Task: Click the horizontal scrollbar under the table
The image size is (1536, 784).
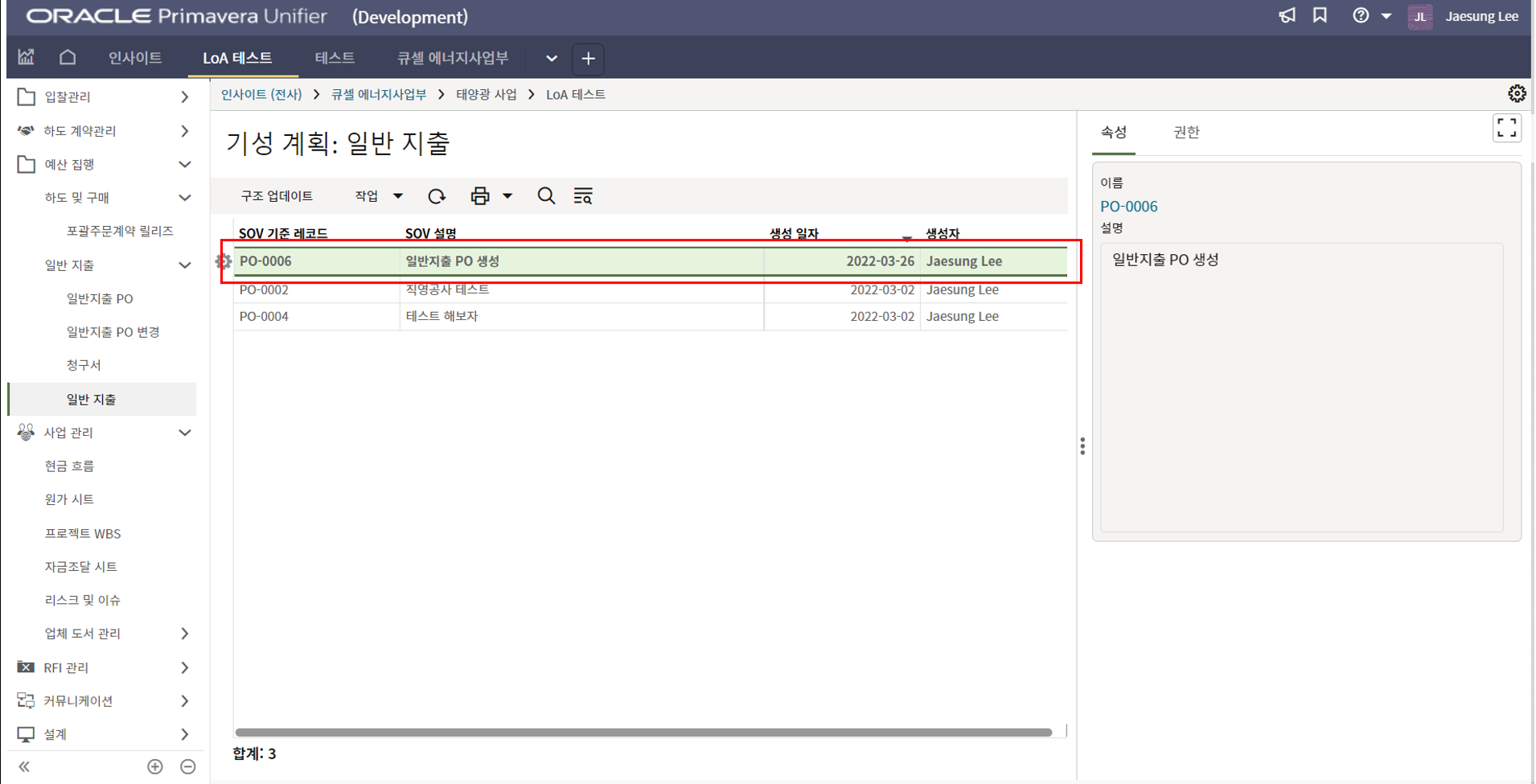Action: pos(643,732)
